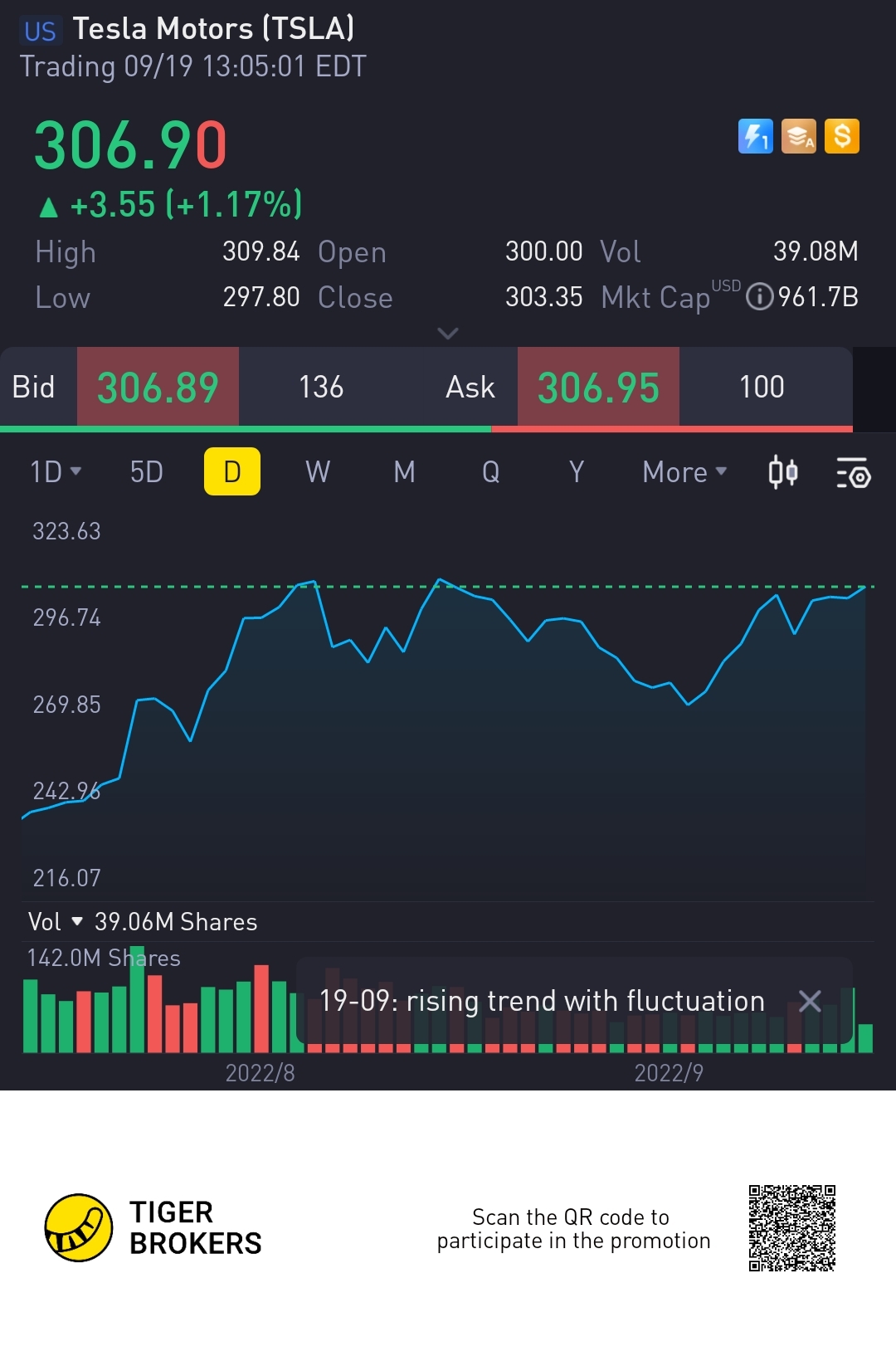Image resolution: width=896 pixels, height=1366 pixels.
Task: Tap the Low value 297.80
Action: [261, 297]
